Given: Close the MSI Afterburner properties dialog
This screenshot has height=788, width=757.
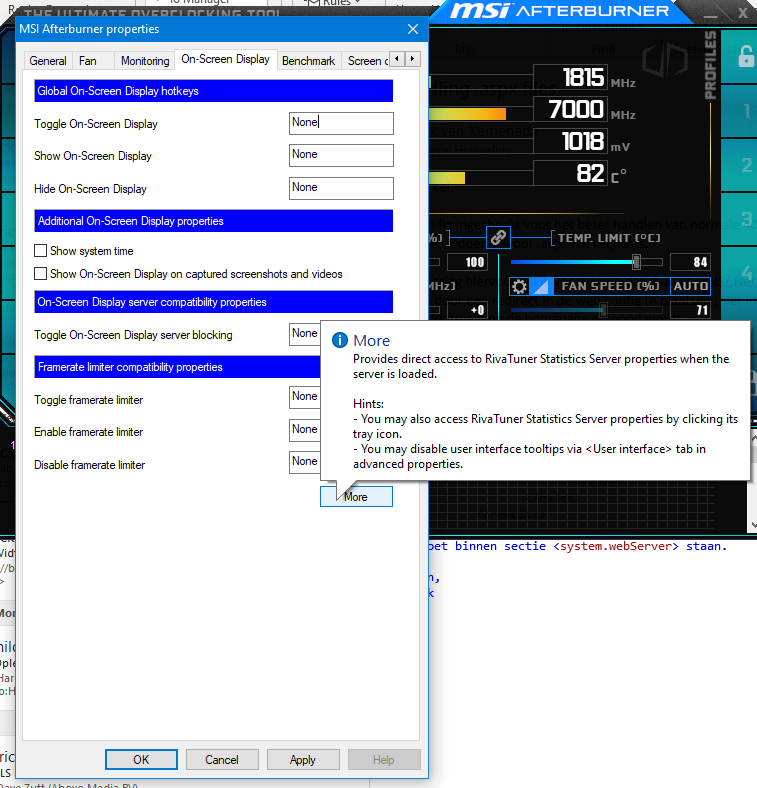Looking at the screenshot, I should click(413, 29).
